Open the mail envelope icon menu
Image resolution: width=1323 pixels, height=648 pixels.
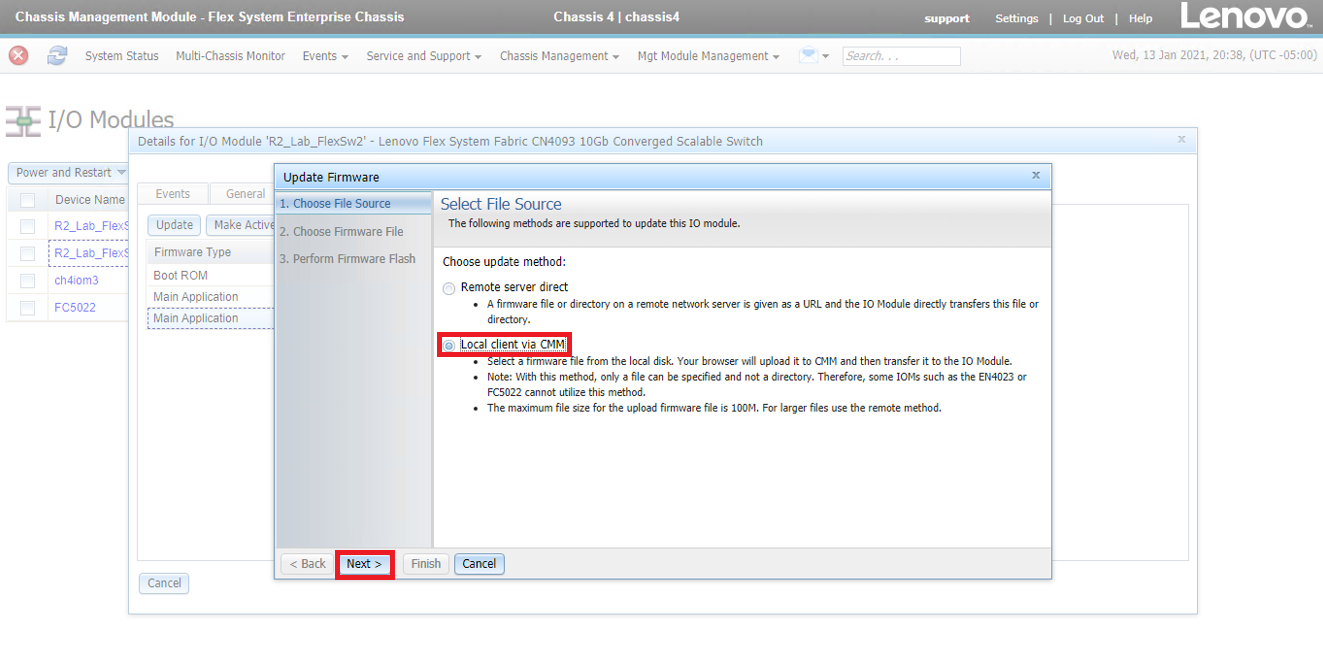814,56
